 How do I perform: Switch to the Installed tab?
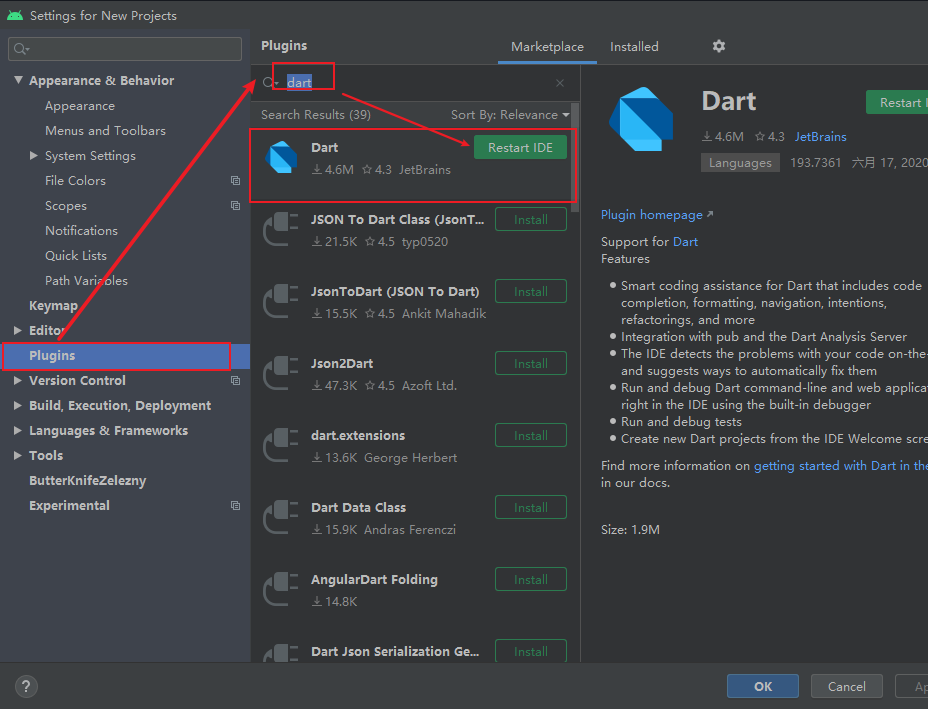[x=634, y=47]
